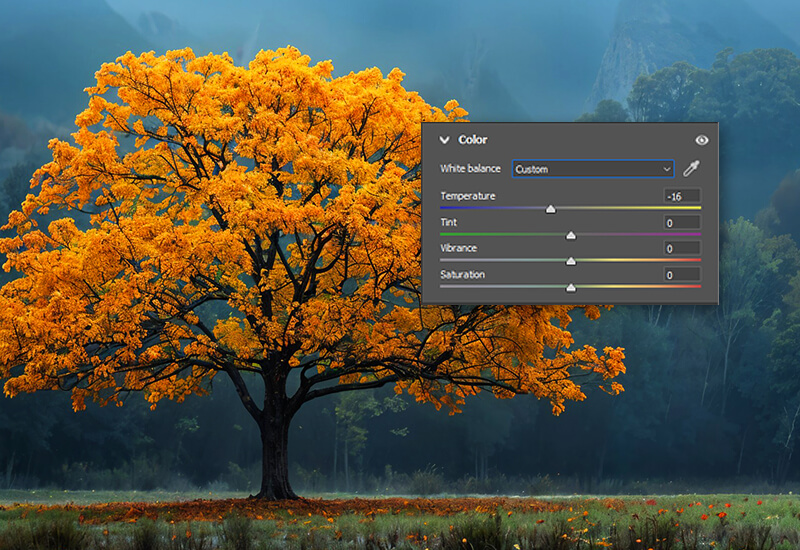Click the Temperature label text
The image size is (800, 550).
tap(467, 196)
